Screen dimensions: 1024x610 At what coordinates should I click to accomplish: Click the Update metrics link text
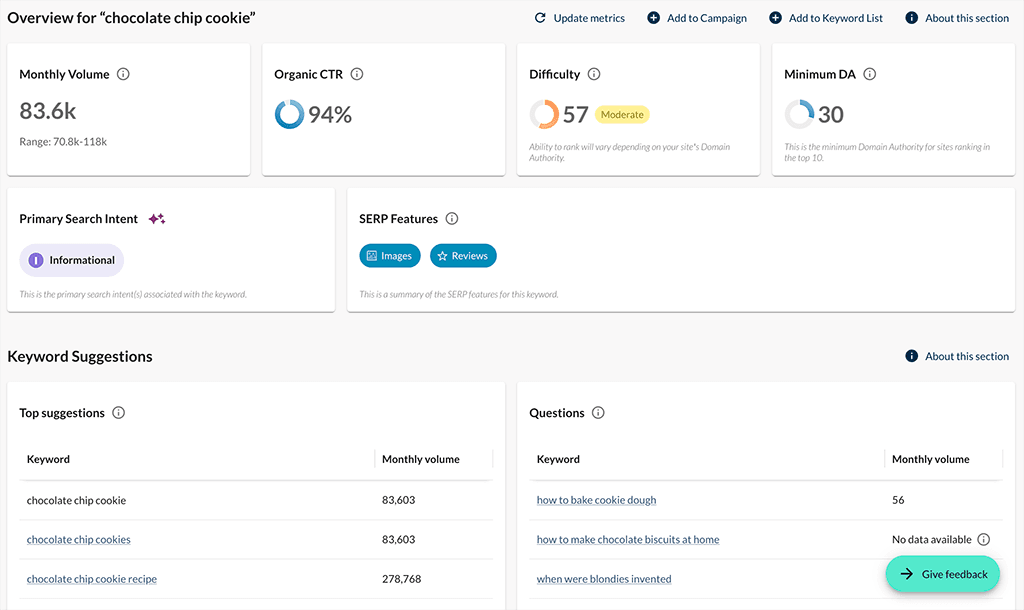pyautogui.click(x=589, y=18)
